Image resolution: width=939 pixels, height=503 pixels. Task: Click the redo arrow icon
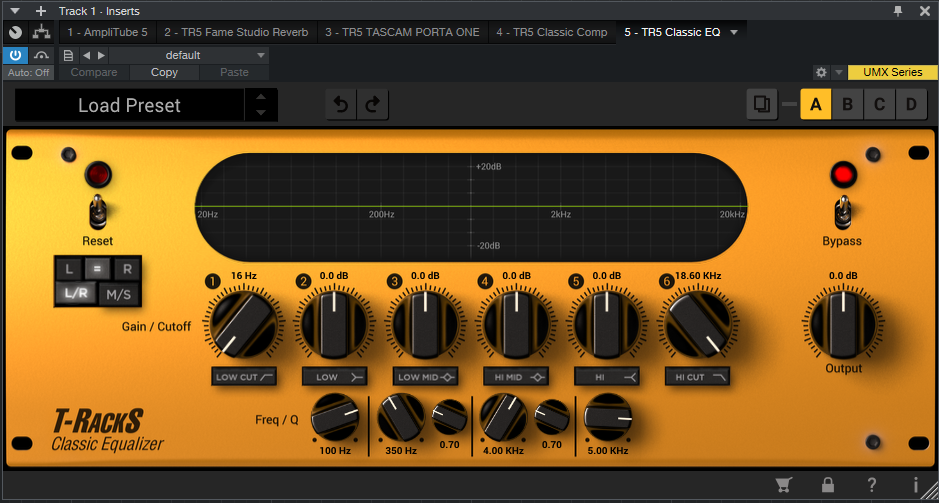pos(372,105)
